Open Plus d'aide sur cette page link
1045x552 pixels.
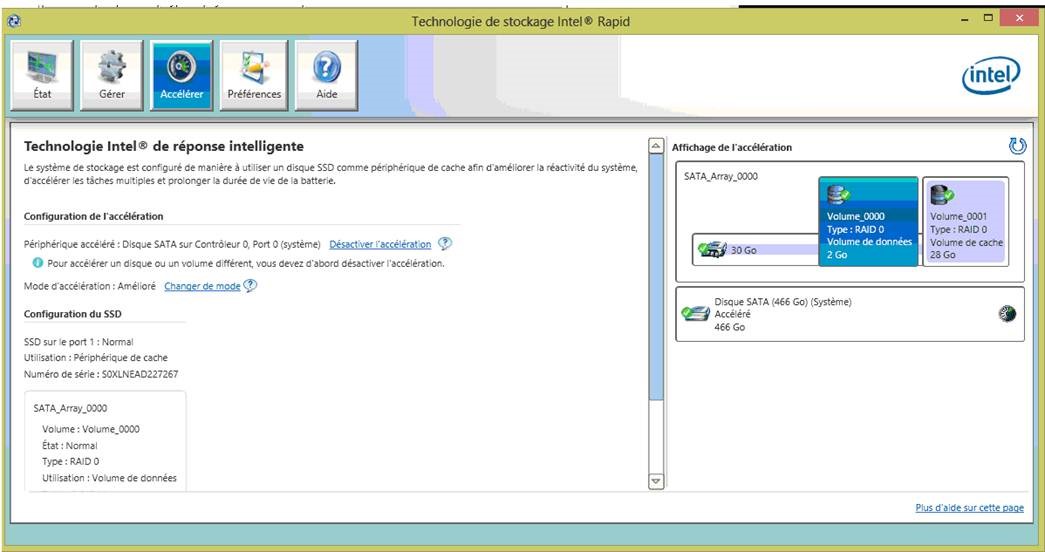pos(969,508)
